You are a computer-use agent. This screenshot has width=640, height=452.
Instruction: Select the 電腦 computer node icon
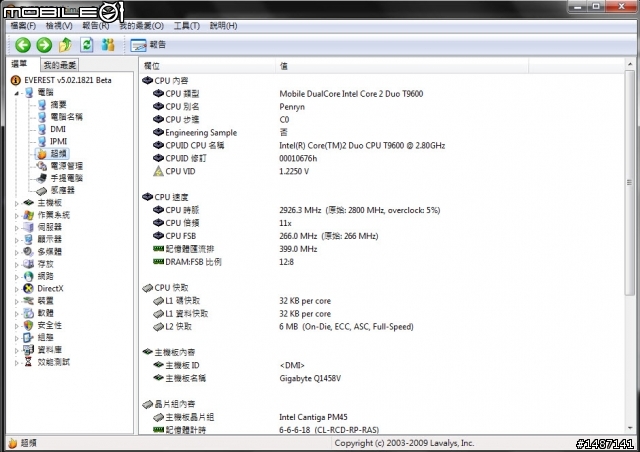coord(29,92)
